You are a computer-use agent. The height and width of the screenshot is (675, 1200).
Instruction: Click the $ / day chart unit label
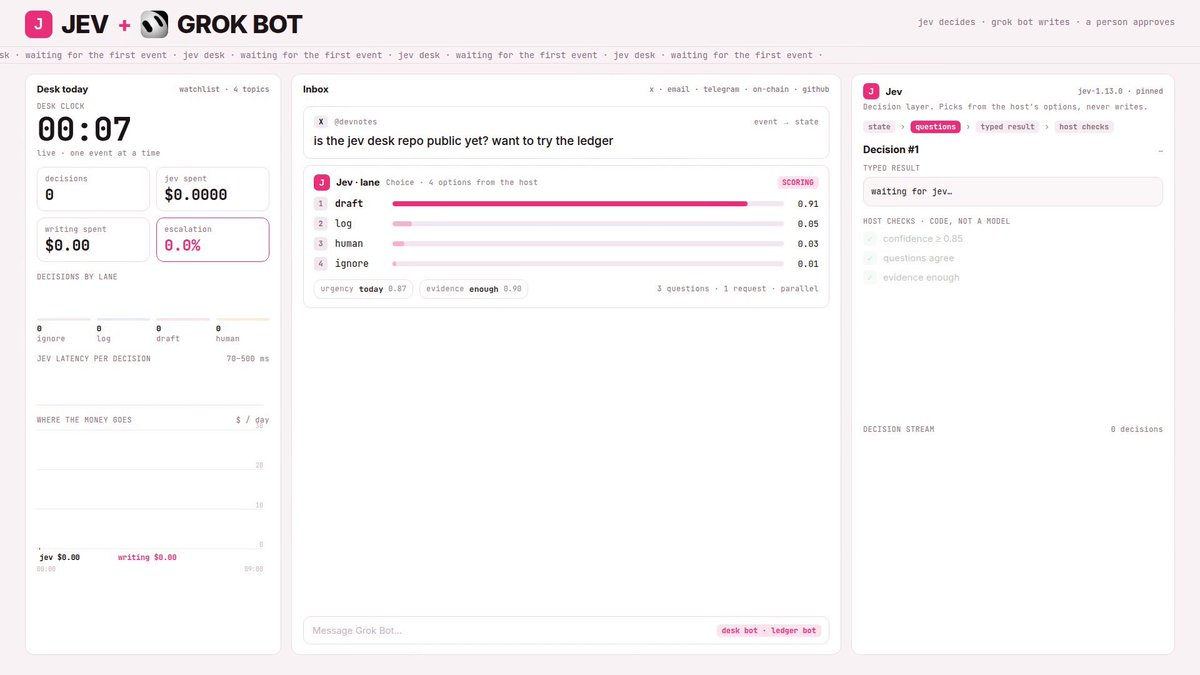[x=252, y=420]
